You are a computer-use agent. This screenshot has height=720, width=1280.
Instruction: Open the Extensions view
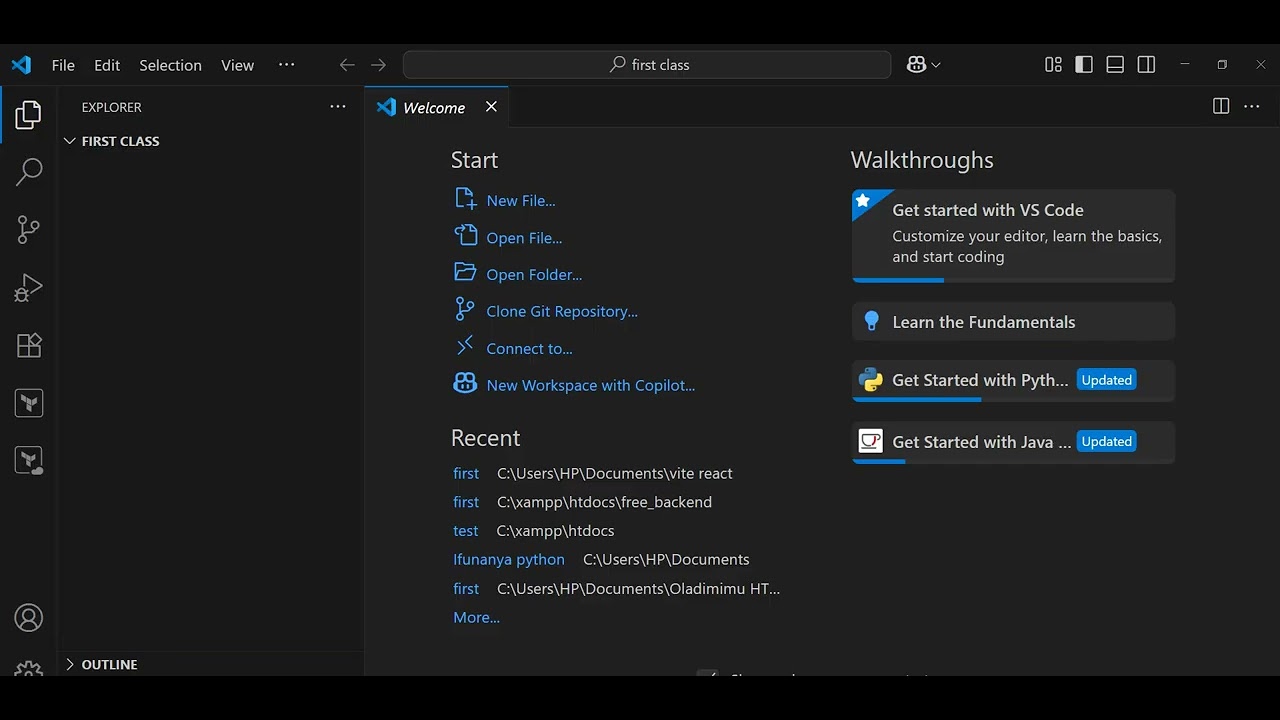tap(29, 346)
